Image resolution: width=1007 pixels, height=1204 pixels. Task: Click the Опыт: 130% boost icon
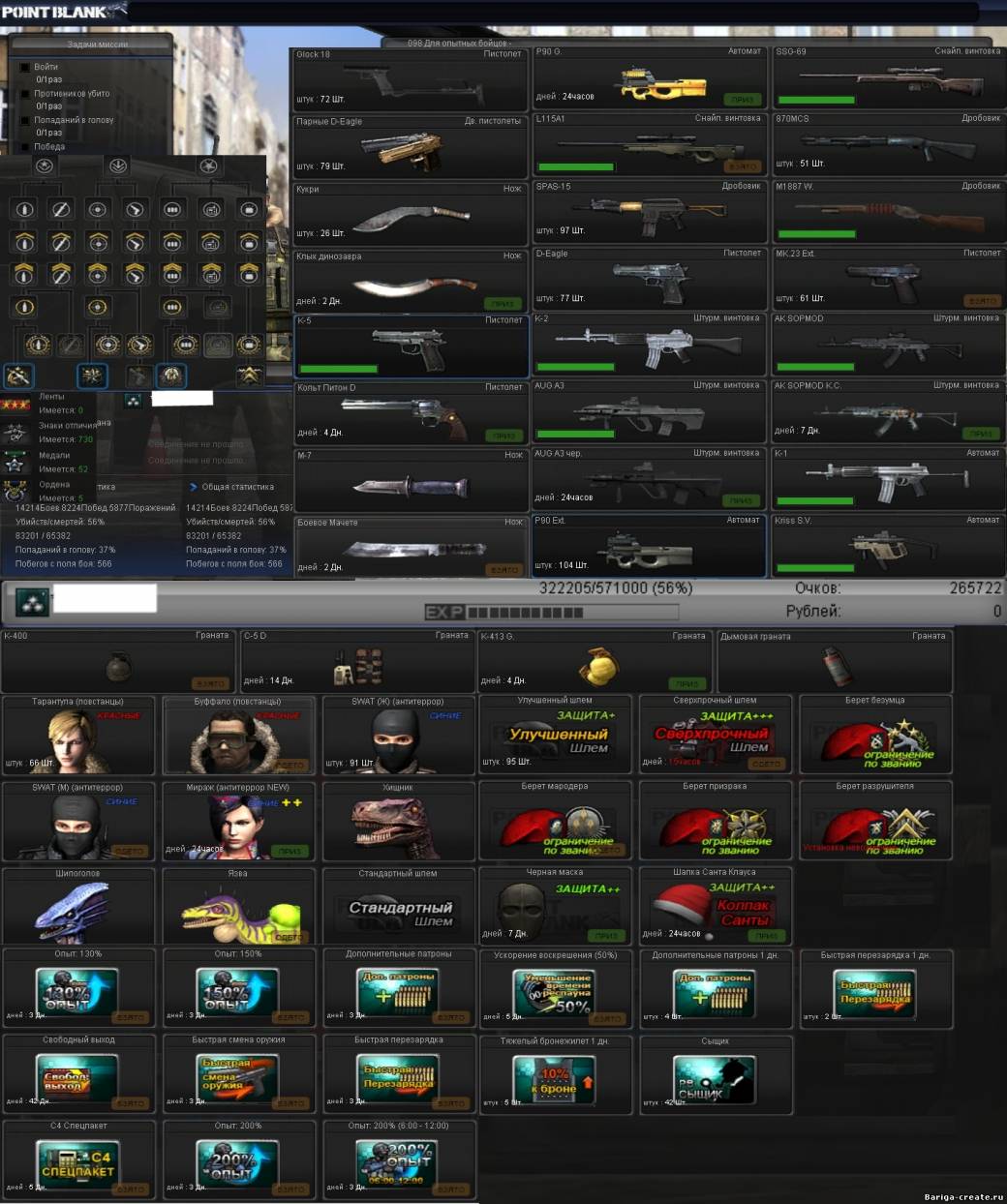77,993
